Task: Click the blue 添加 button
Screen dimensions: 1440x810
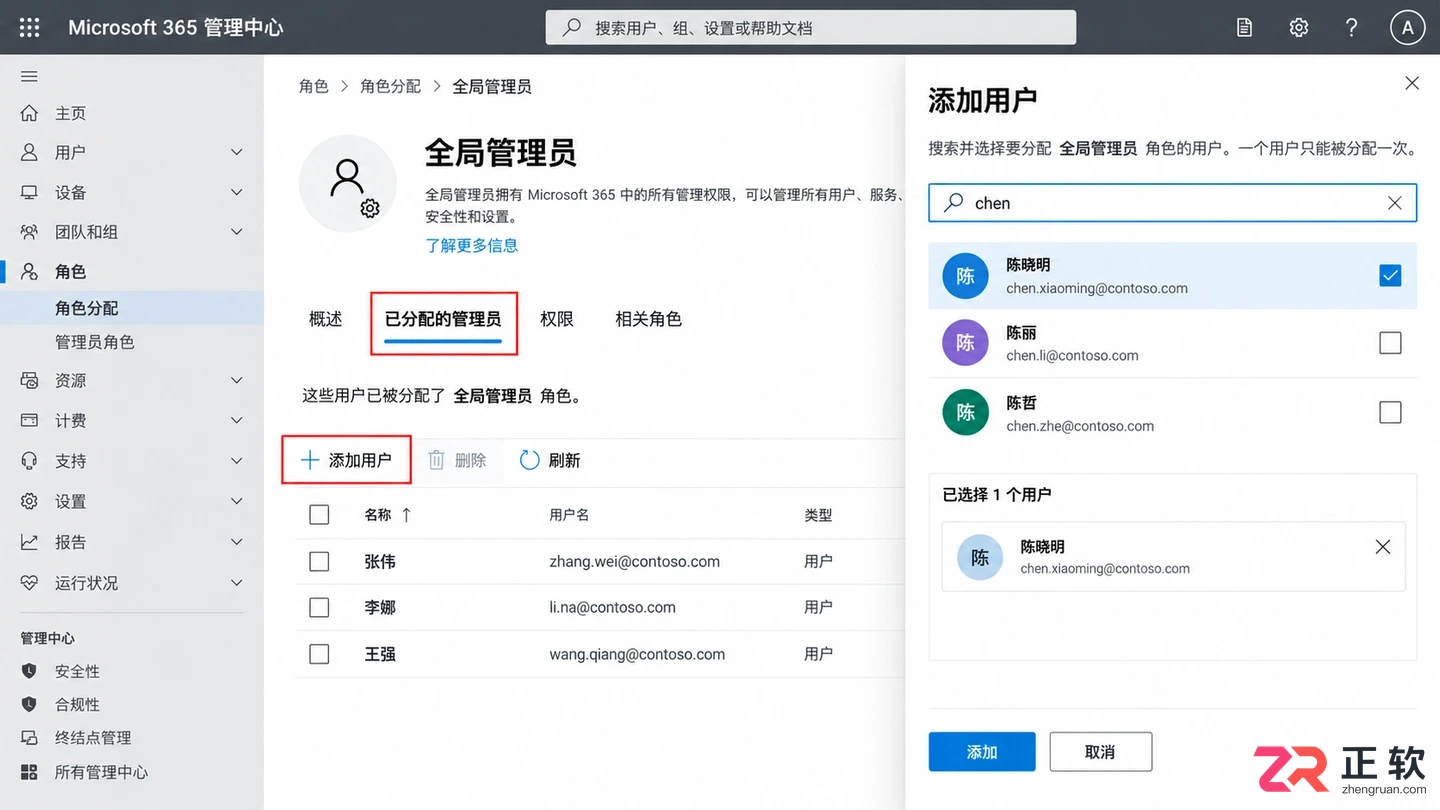Action: point(982,752)
